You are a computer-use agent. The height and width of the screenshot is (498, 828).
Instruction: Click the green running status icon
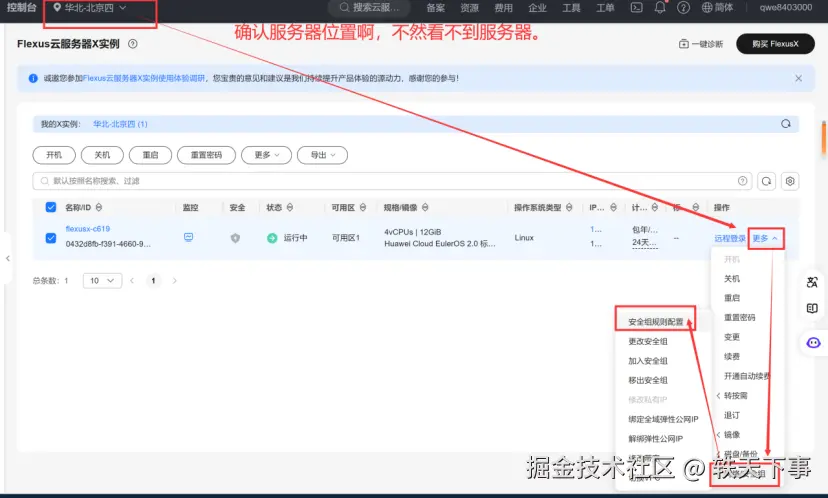[272, 238]
